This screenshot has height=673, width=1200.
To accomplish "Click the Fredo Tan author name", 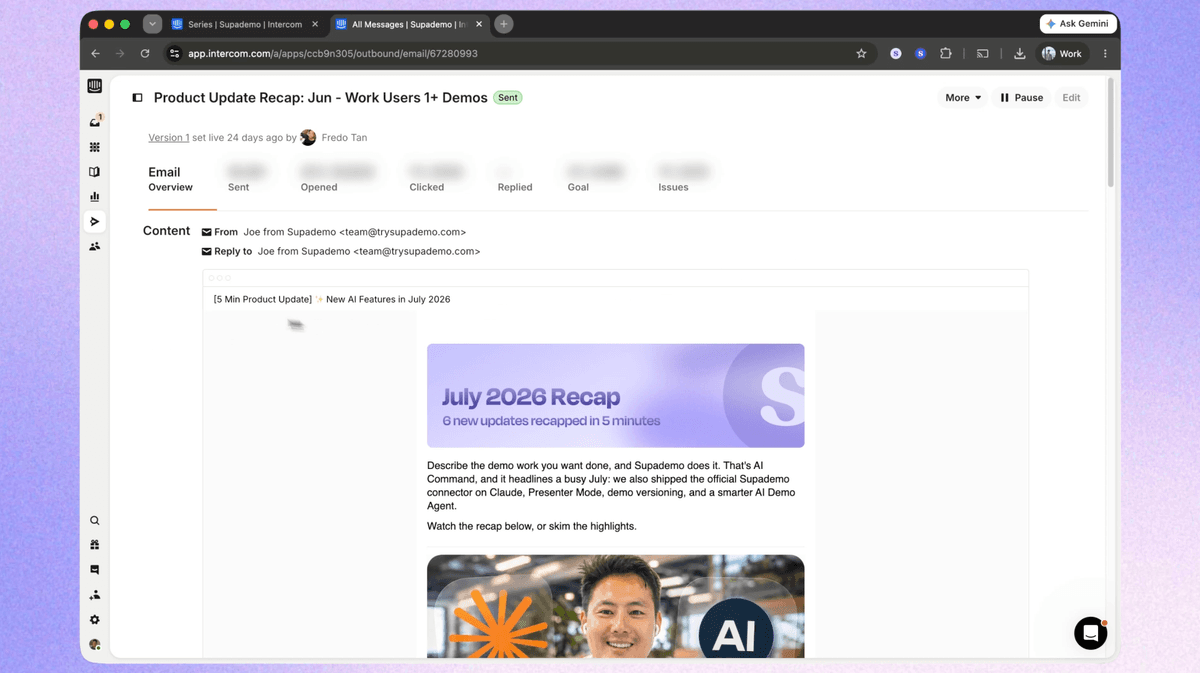I will pos(344,138).
